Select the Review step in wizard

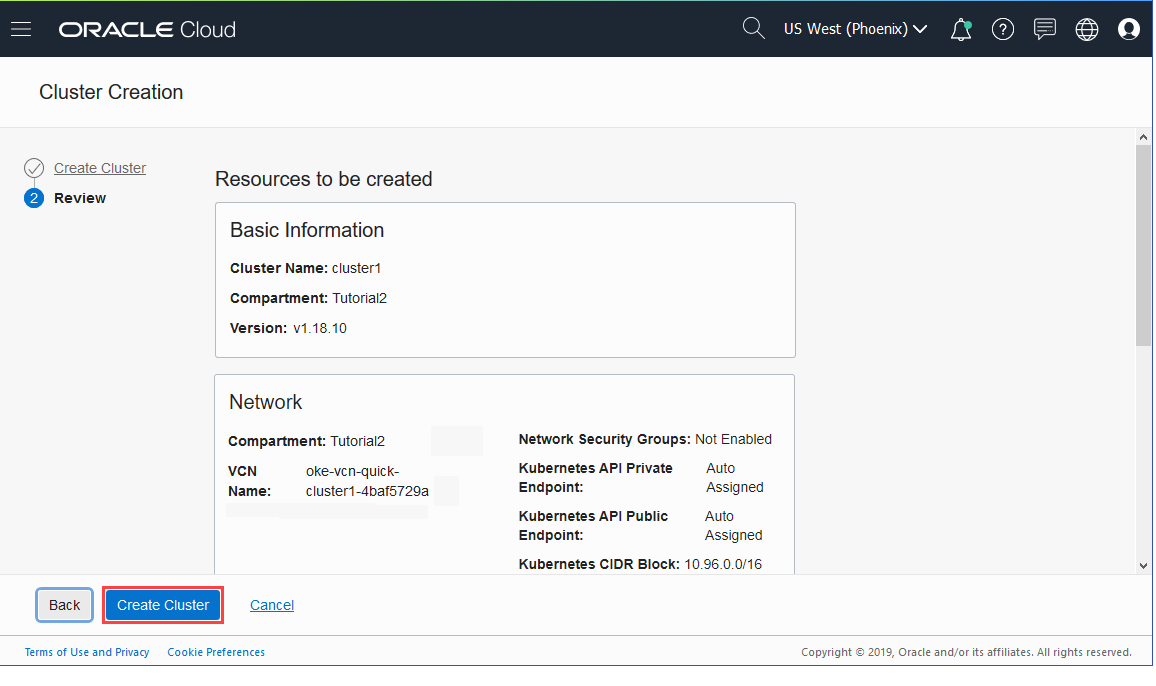point(80,198)
